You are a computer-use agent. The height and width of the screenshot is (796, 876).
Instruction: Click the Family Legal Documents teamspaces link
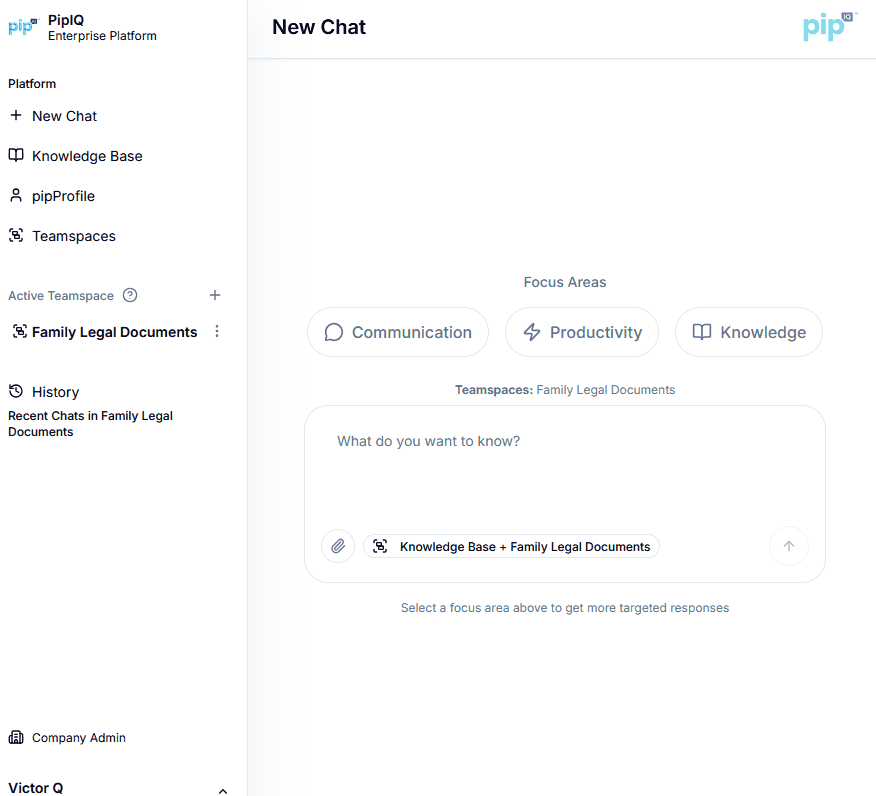click(x=605, y=389)
